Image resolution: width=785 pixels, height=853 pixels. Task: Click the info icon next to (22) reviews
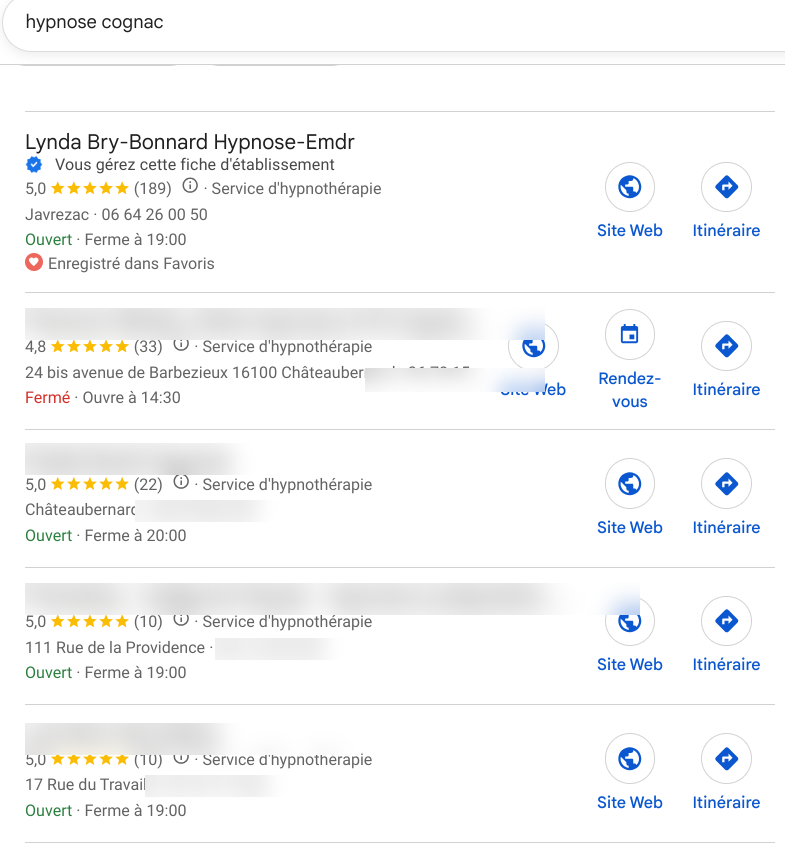(181, 481)
